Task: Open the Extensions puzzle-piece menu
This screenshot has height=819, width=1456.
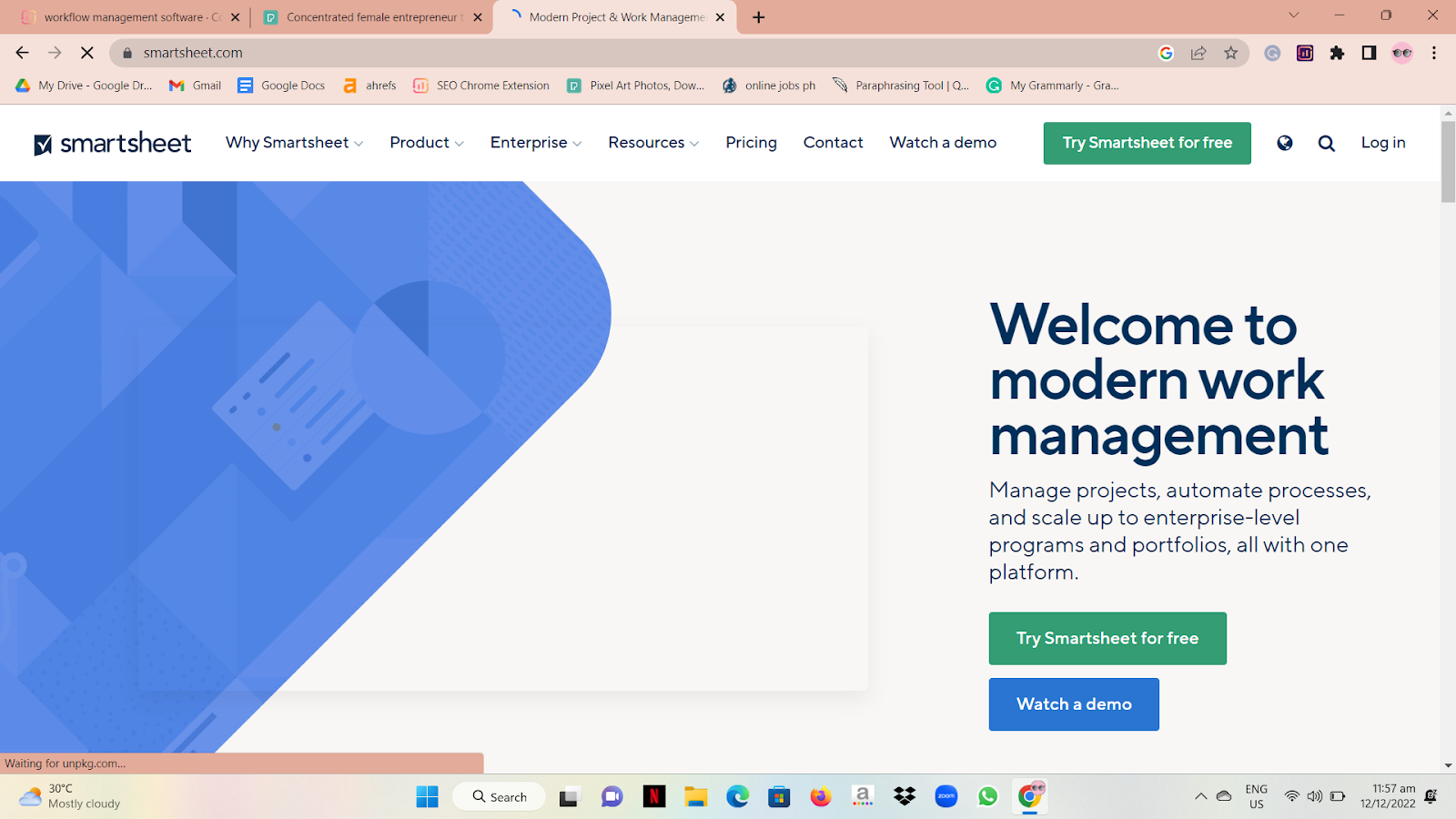Action: 1337,53
